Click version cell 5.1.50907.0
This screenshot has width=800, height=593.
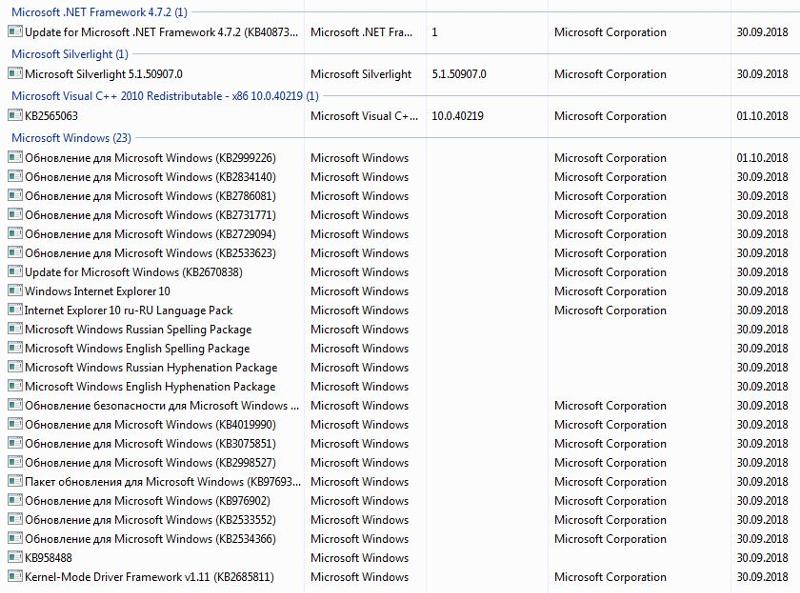coord(459,74)
